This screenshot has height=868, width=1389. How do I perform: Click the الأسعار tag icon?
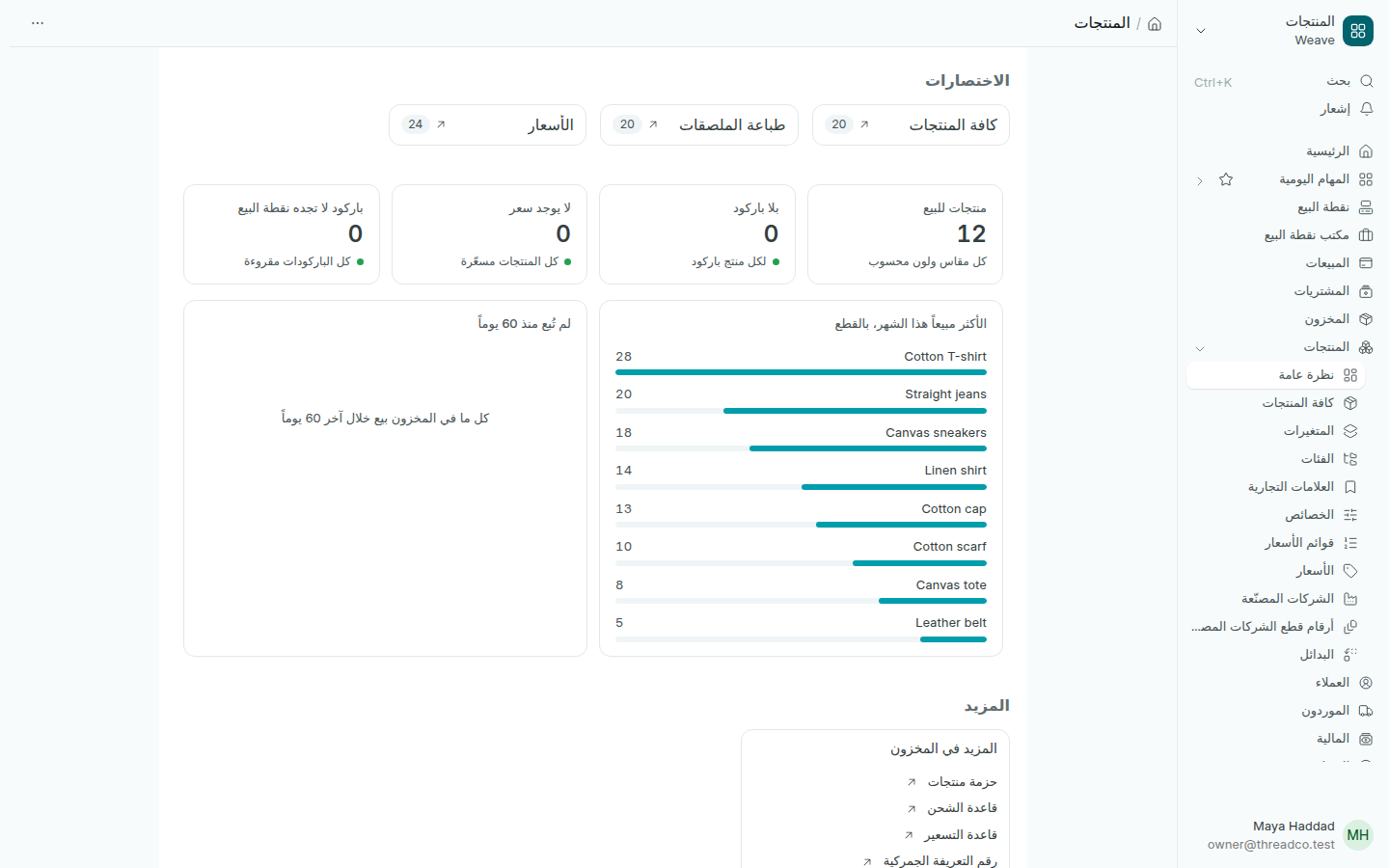point(1350,571)
